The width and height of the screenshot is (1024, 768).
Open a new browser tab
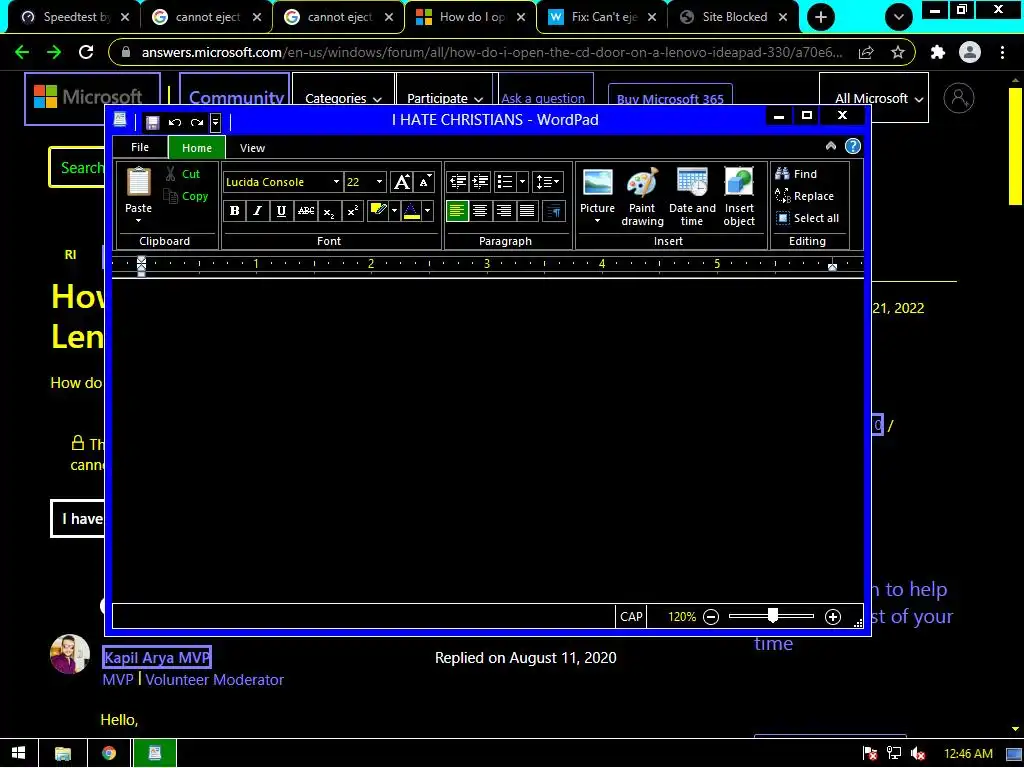pyautogui.click(x=821, y=18)
